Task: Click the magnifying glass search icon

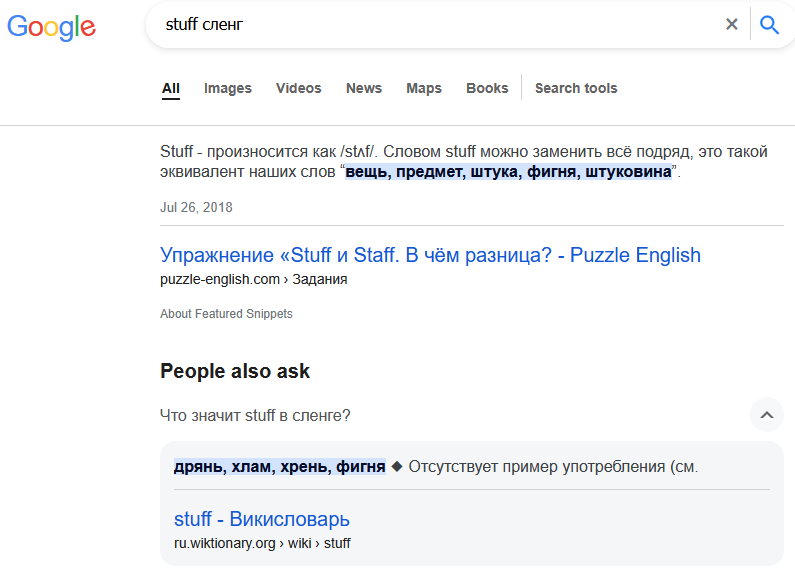Action: click(769, 25)
